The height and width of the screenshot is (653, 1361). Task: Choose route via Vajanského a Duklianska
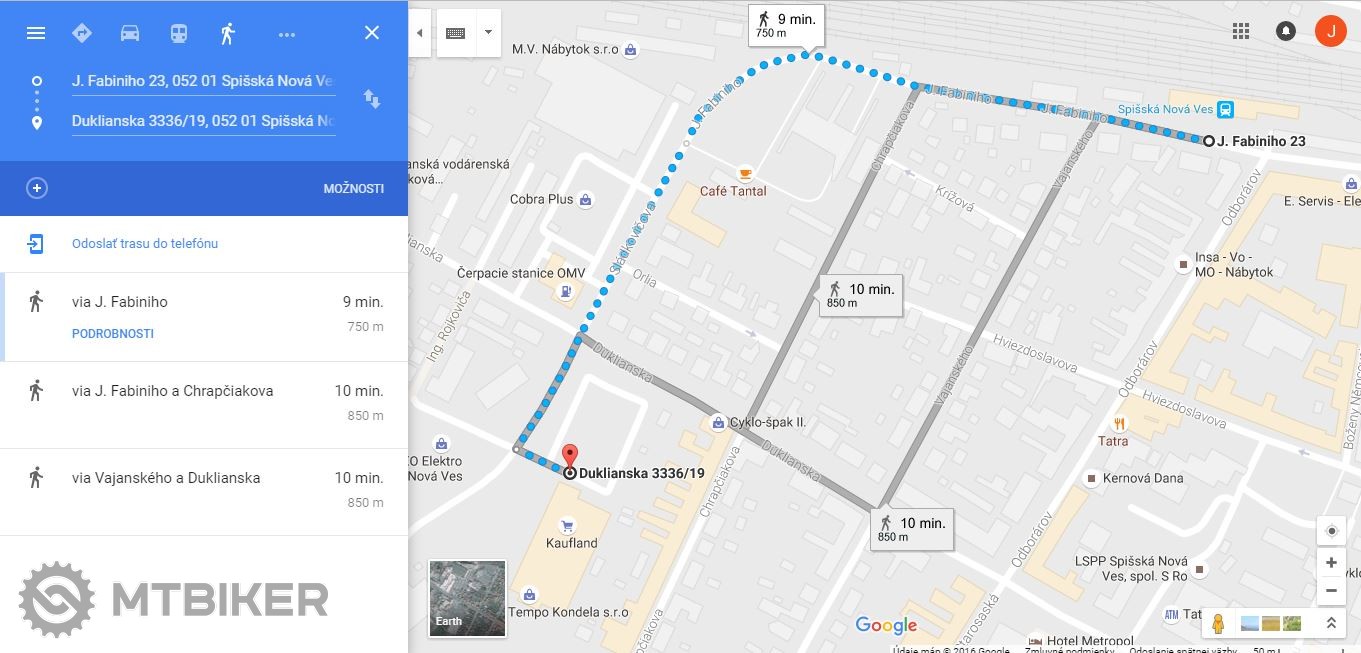tap(204, 491)
